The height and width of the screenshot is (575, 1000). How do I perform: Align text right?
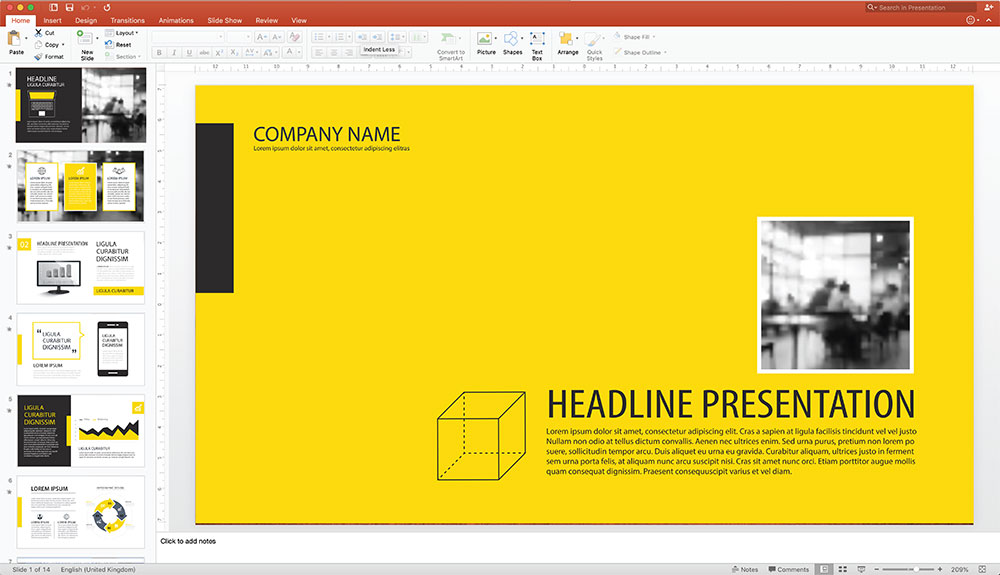click(x=348, y=52)
